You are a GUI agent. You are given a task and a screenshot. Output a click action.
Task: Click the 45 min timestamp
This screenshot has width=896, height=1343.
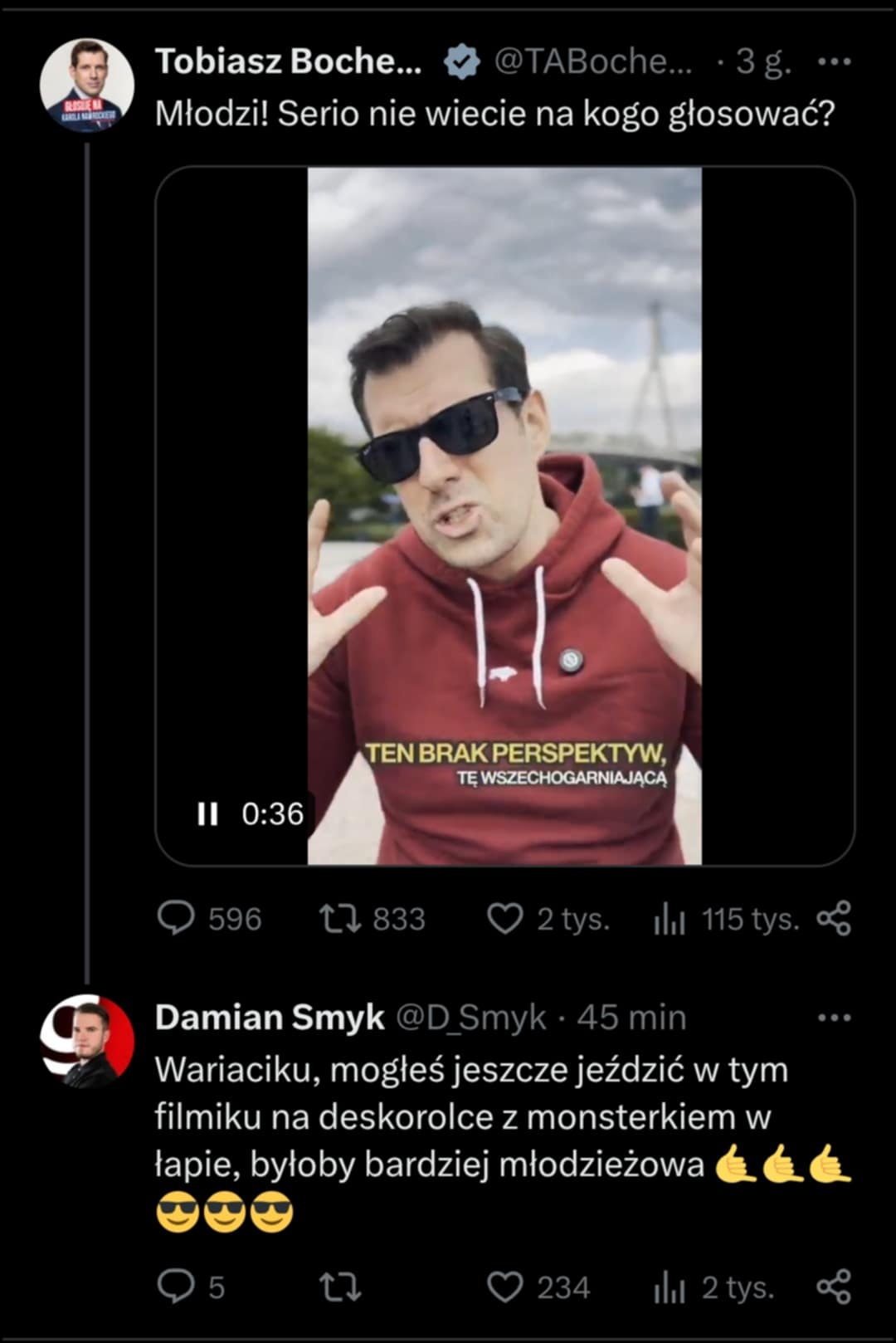pyautogui.click(x=631, y=1018)
